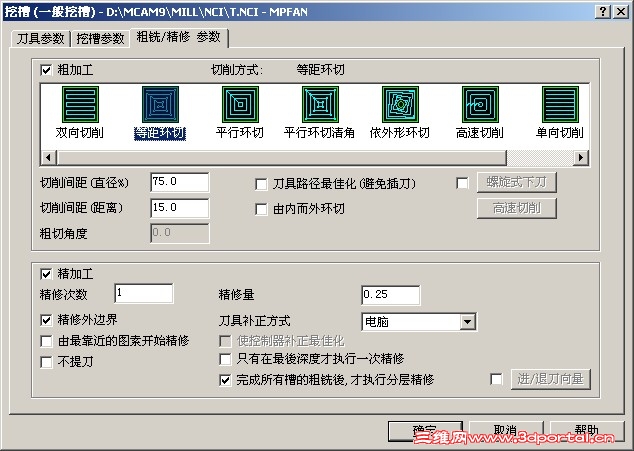
Task: Select the 单向切削 one way cutting icon
Action: (560, 104)
